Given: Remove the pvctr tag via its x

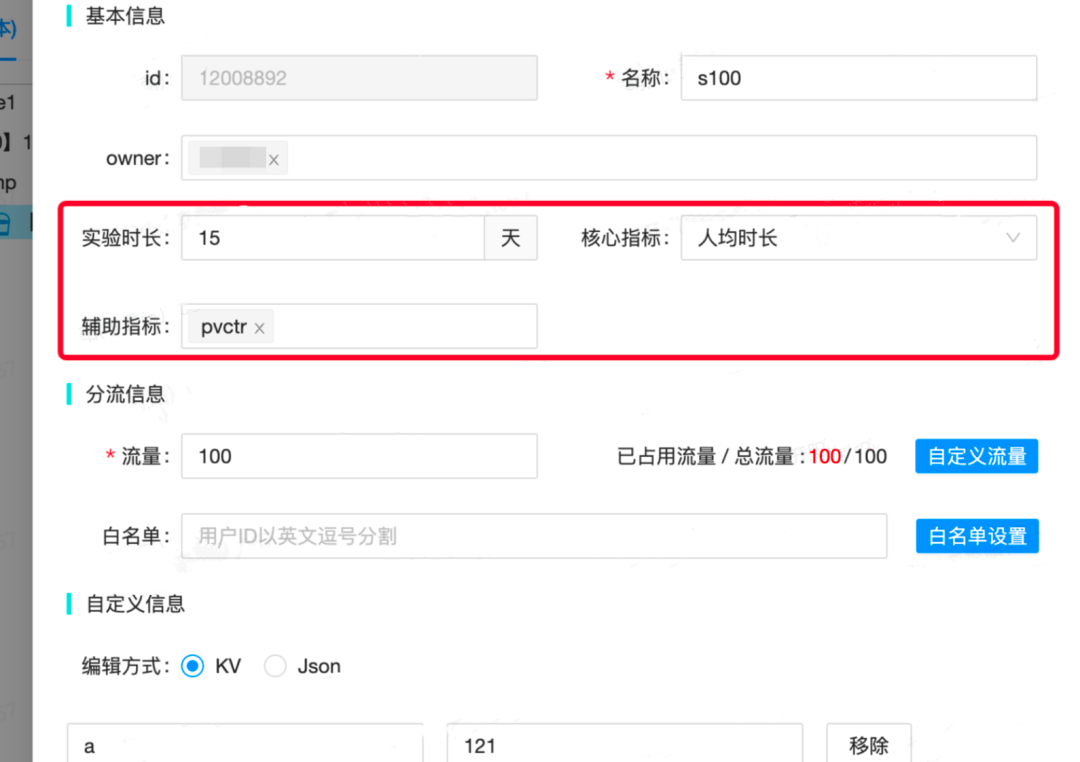Looking at the screenshot, I should [260, 328].
